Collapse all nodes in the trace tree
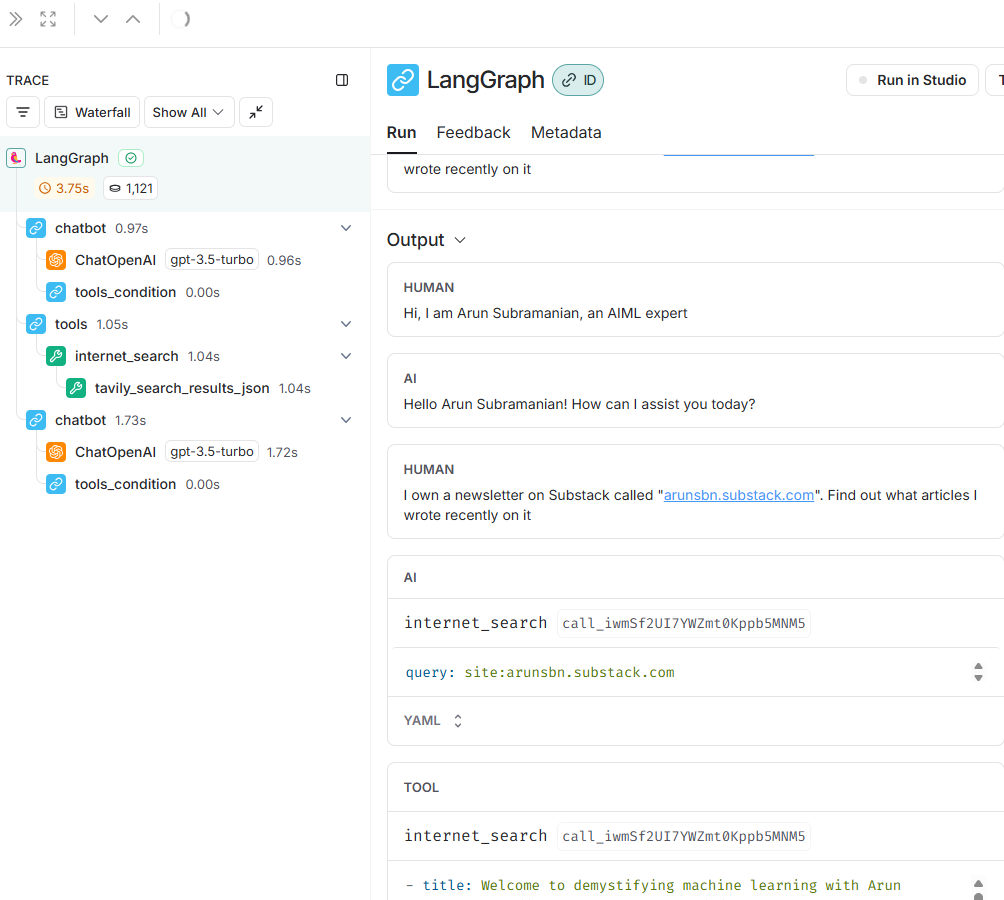This screenshot has width=1004, height=900. (x=255, y=112)
